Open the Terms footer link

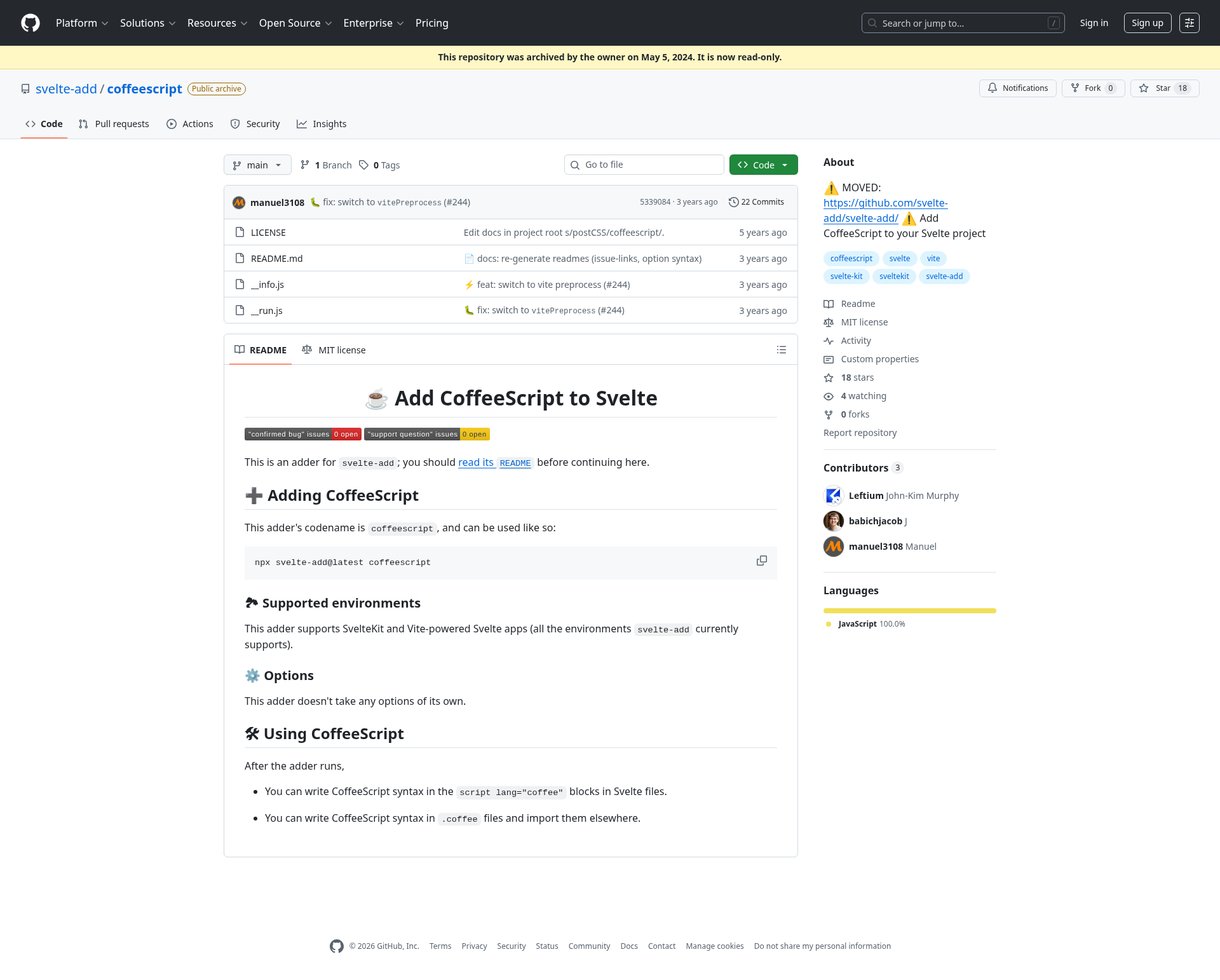[440, 946]
